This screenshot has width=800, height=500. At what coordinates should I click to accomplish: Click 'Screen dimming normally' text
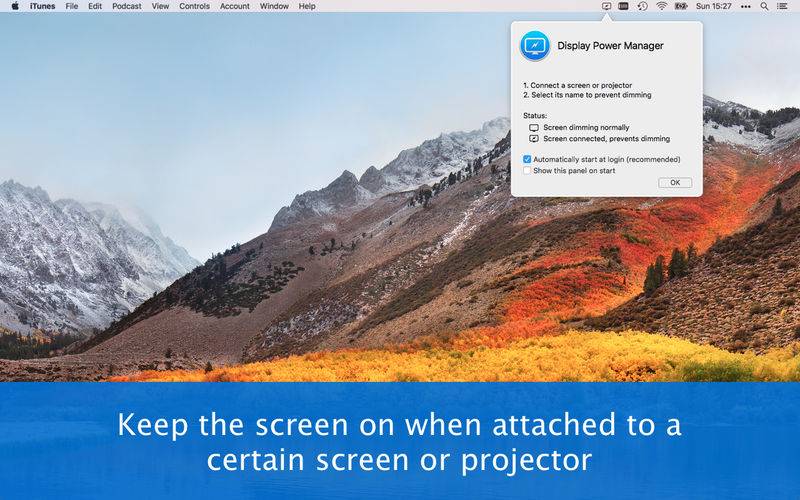coord(586,128)
